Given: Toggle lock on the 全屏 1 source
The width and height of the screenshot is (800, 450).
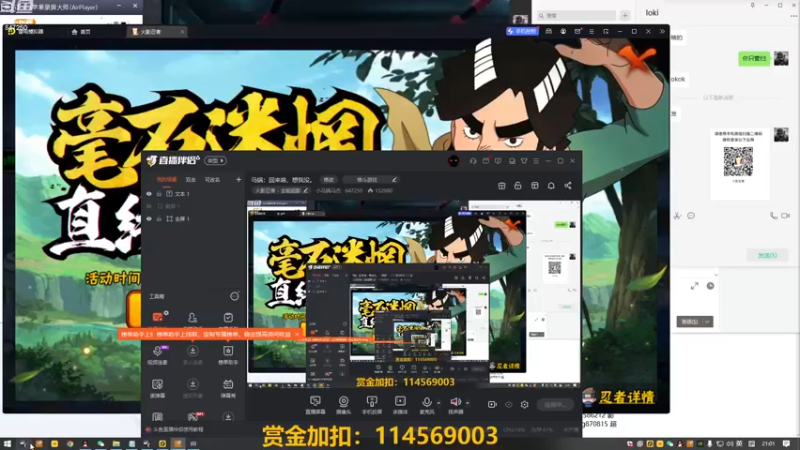Looking at the screenshot, I should [x=159, y=219].
